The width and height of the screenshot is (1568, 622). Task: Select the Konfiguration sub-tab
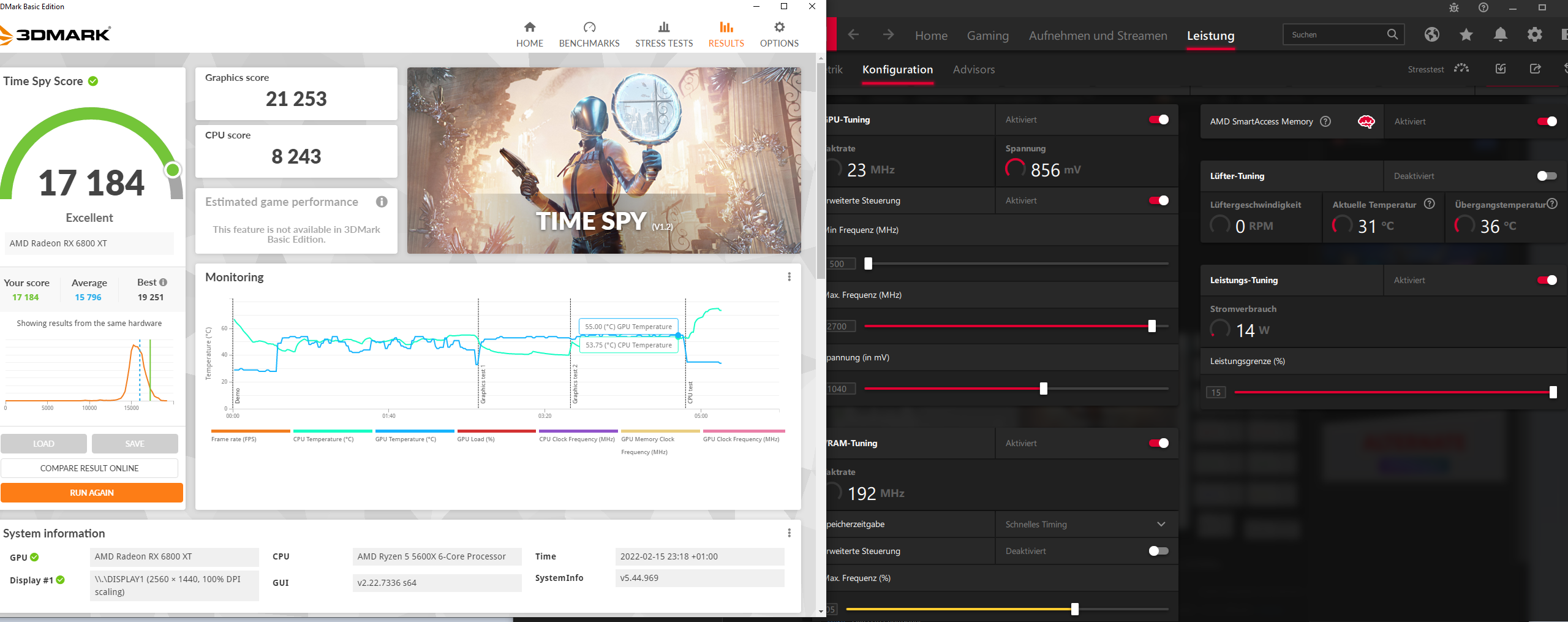coord(897,69)
